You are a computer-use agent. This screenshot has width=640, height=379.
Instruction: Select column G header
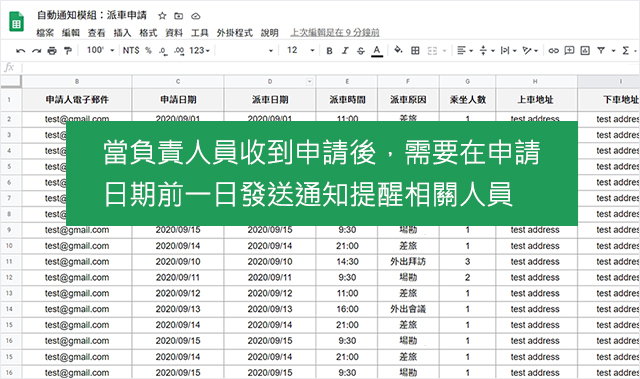click(468, 82)
